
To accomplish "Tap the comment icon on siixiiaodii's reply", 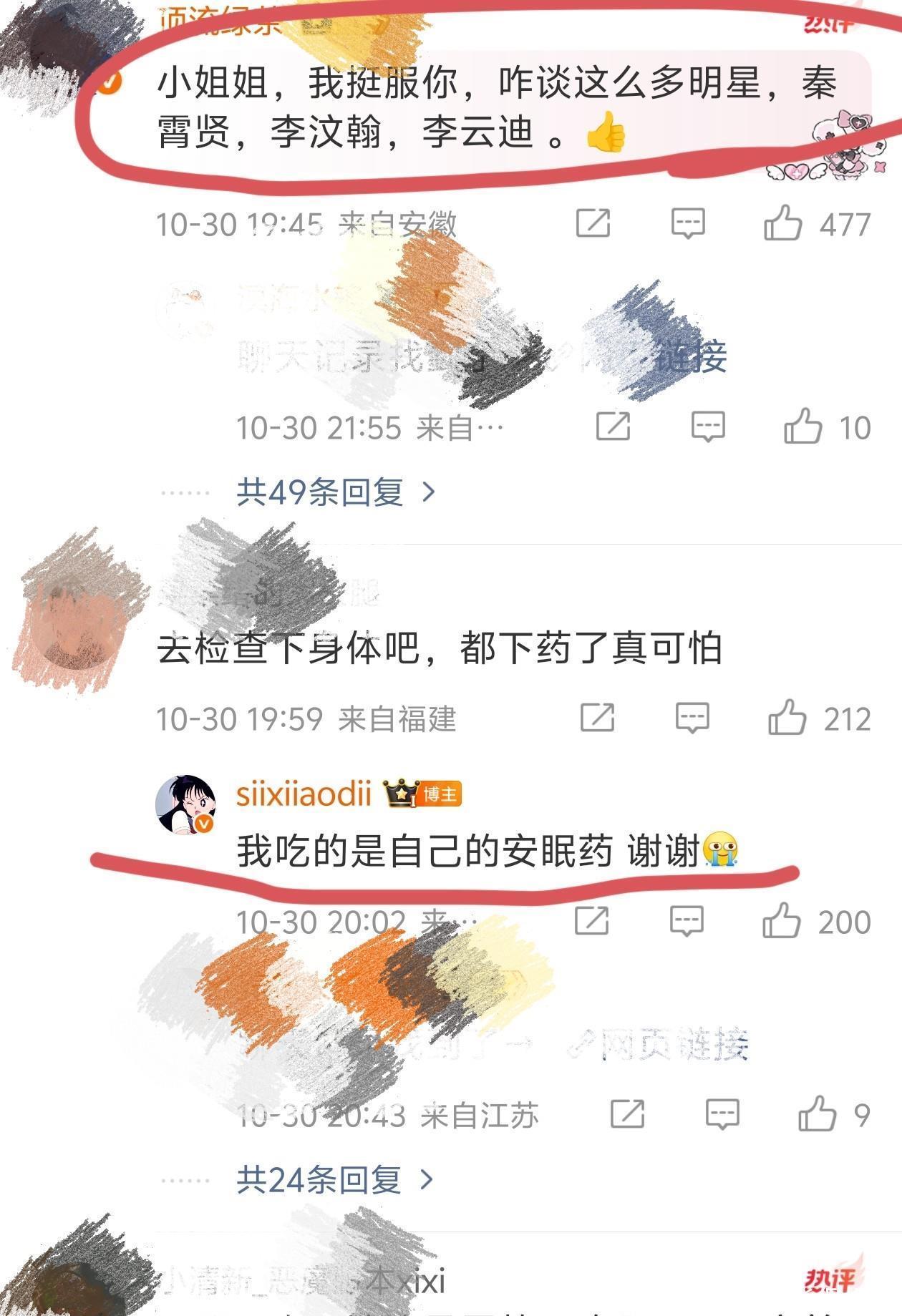I will tap(687, 921).
